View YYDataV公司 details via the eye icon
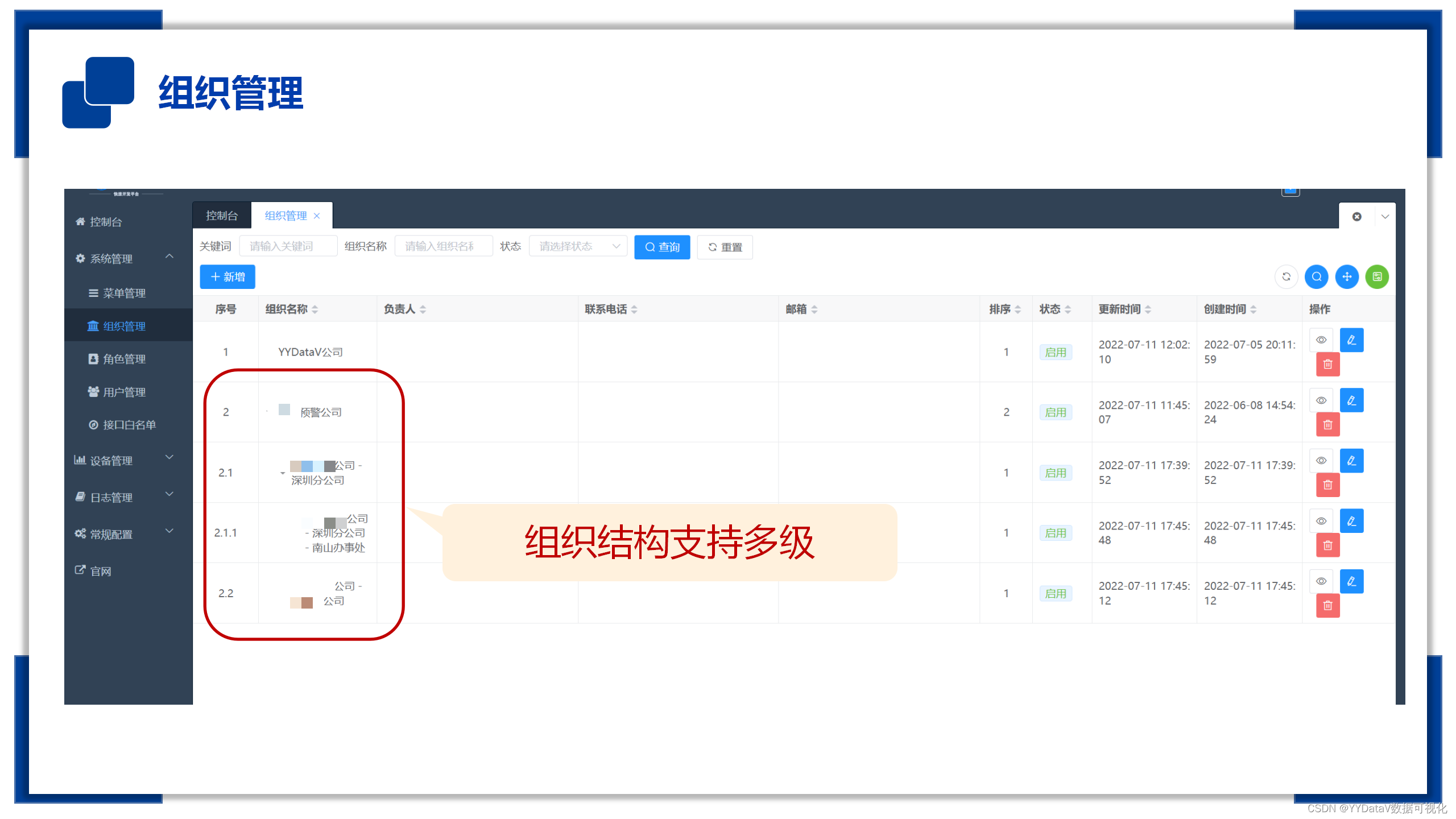This screenshot has width=1456, height=819. 1321,340
